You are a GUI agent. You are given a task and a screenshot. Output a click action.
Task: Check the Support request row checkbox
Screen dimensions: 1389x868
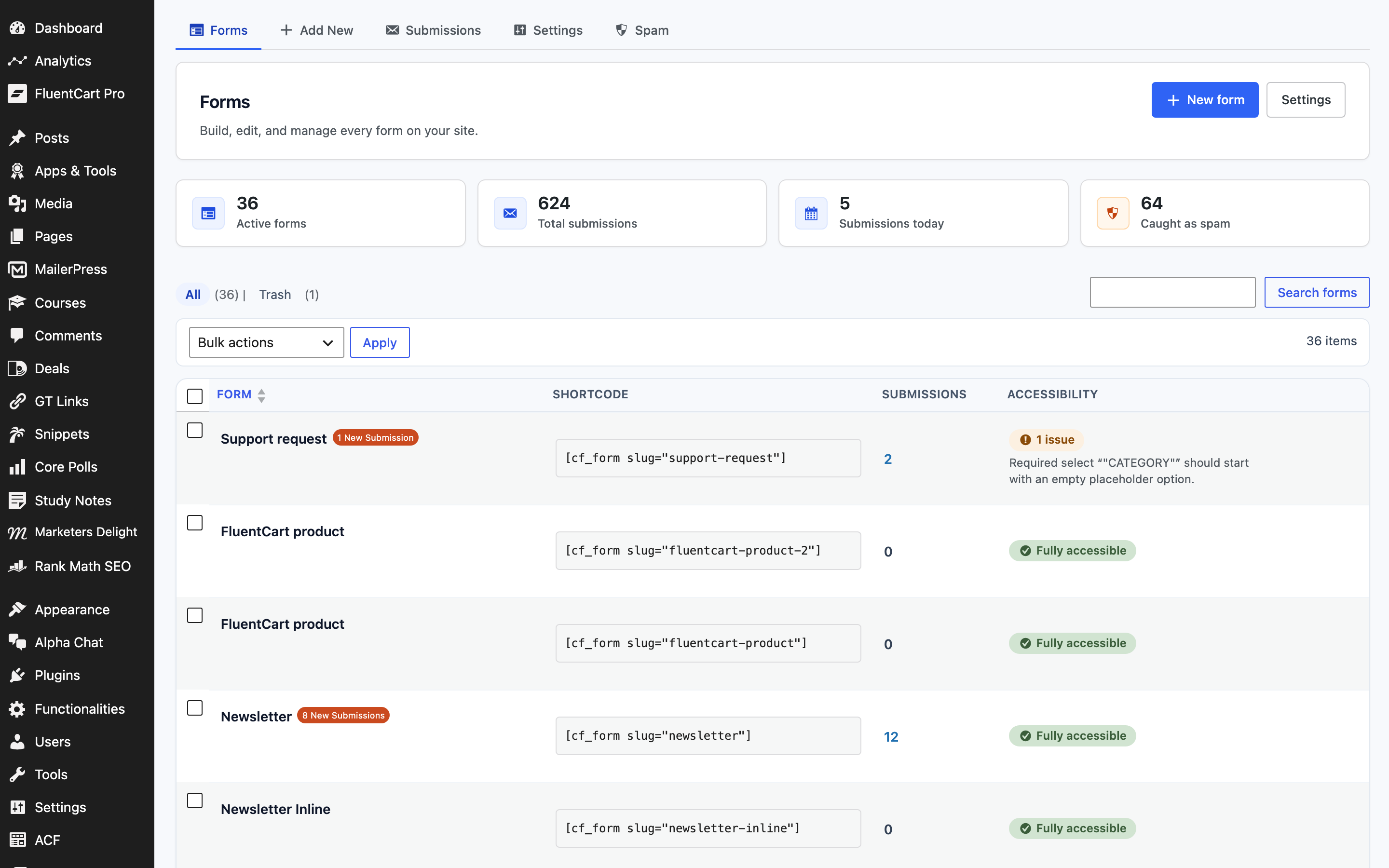point(194,430)
